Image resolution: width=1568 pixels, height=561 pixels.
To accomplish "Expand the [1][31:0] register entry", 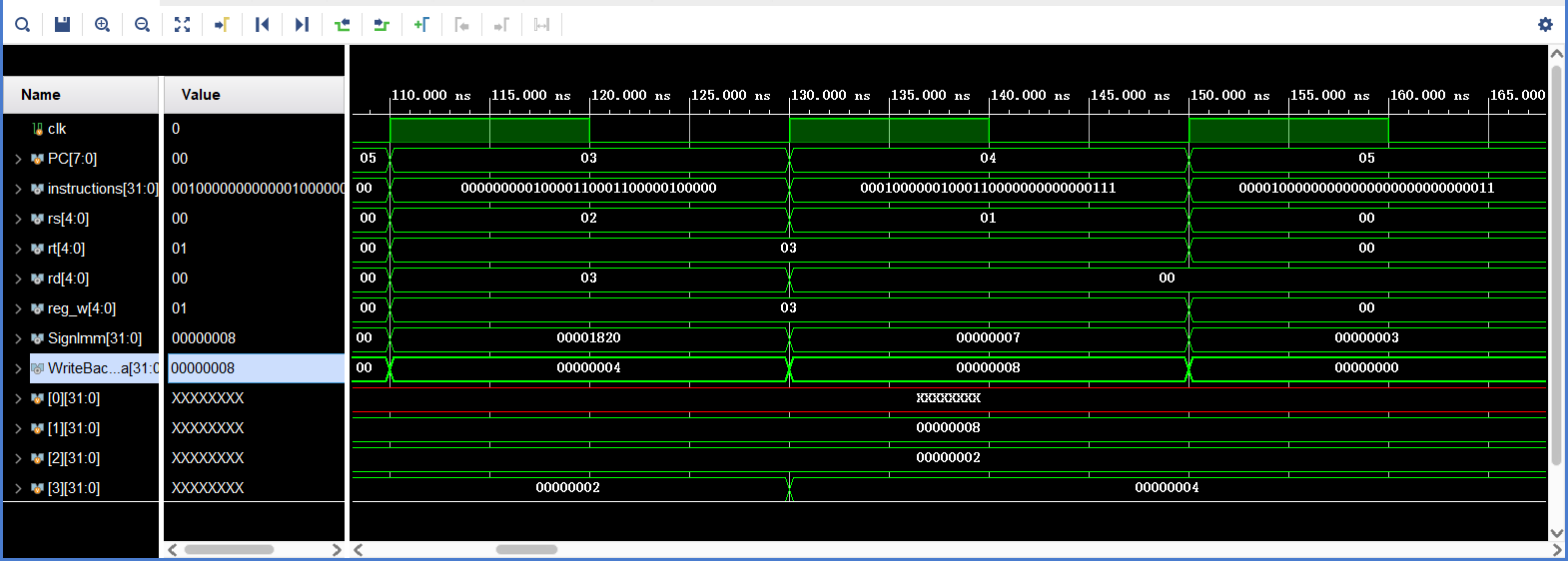I will (x=18, y=428).
